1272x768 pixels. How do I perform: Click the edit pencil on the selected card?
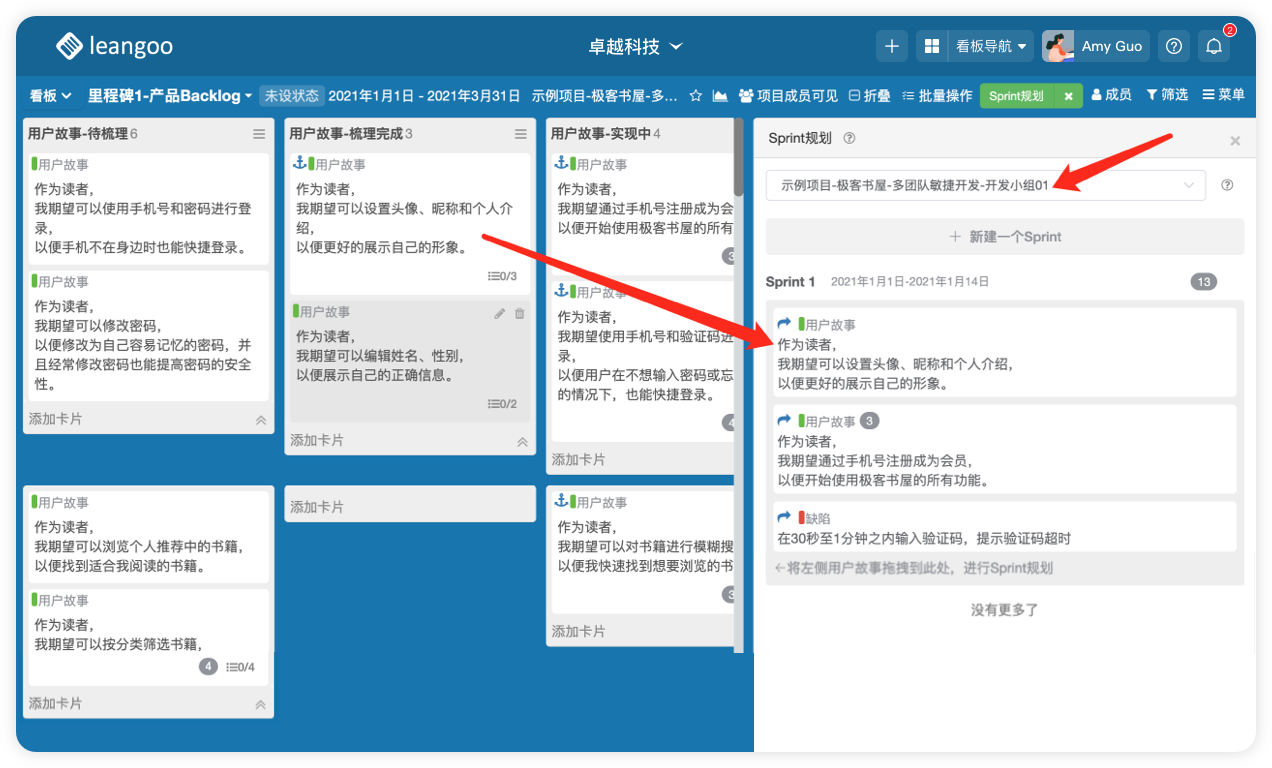click(500, 313)
